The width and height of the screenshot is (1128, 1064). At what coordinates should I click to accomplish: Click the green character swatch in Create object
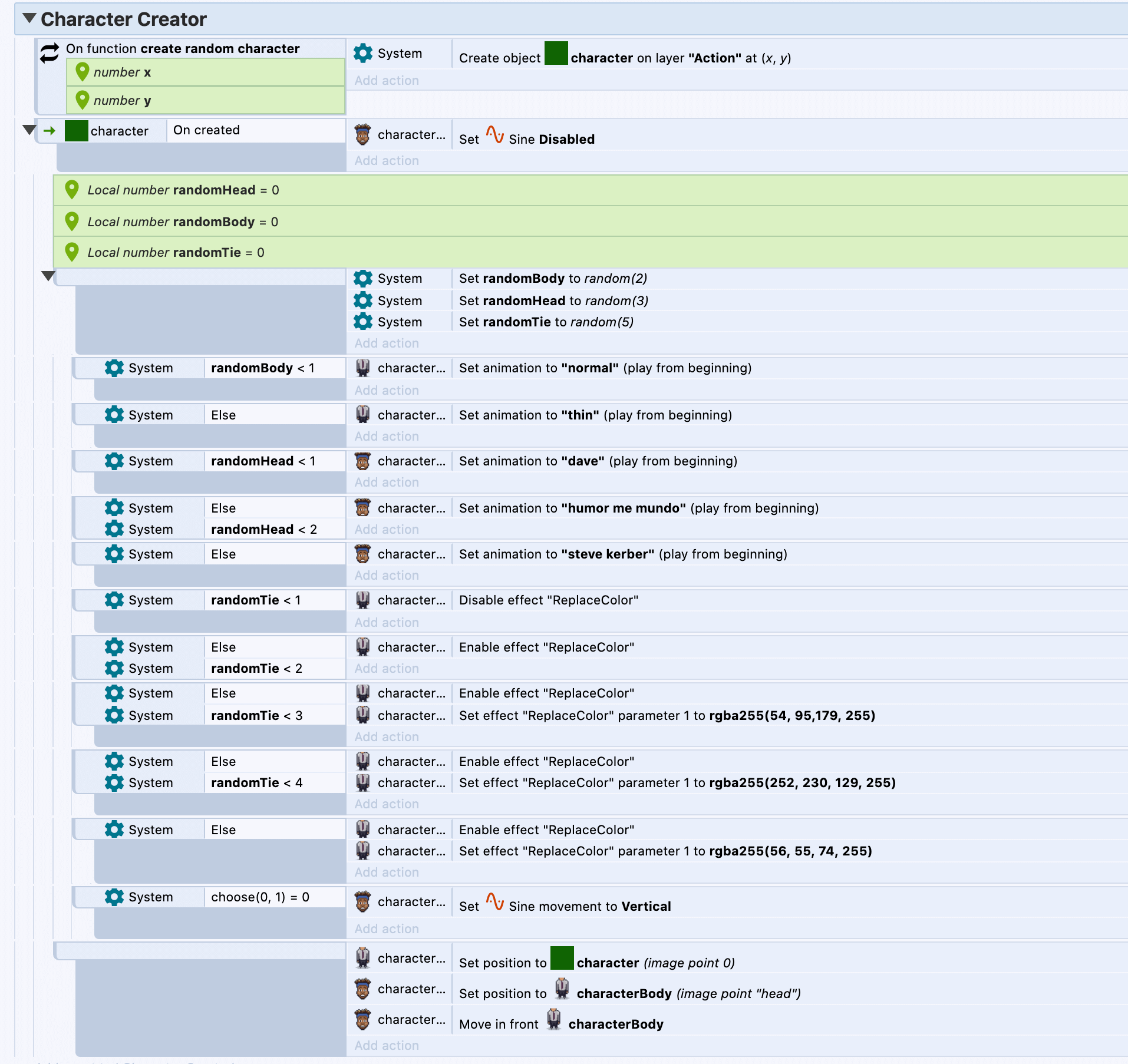tap(556, 54)
